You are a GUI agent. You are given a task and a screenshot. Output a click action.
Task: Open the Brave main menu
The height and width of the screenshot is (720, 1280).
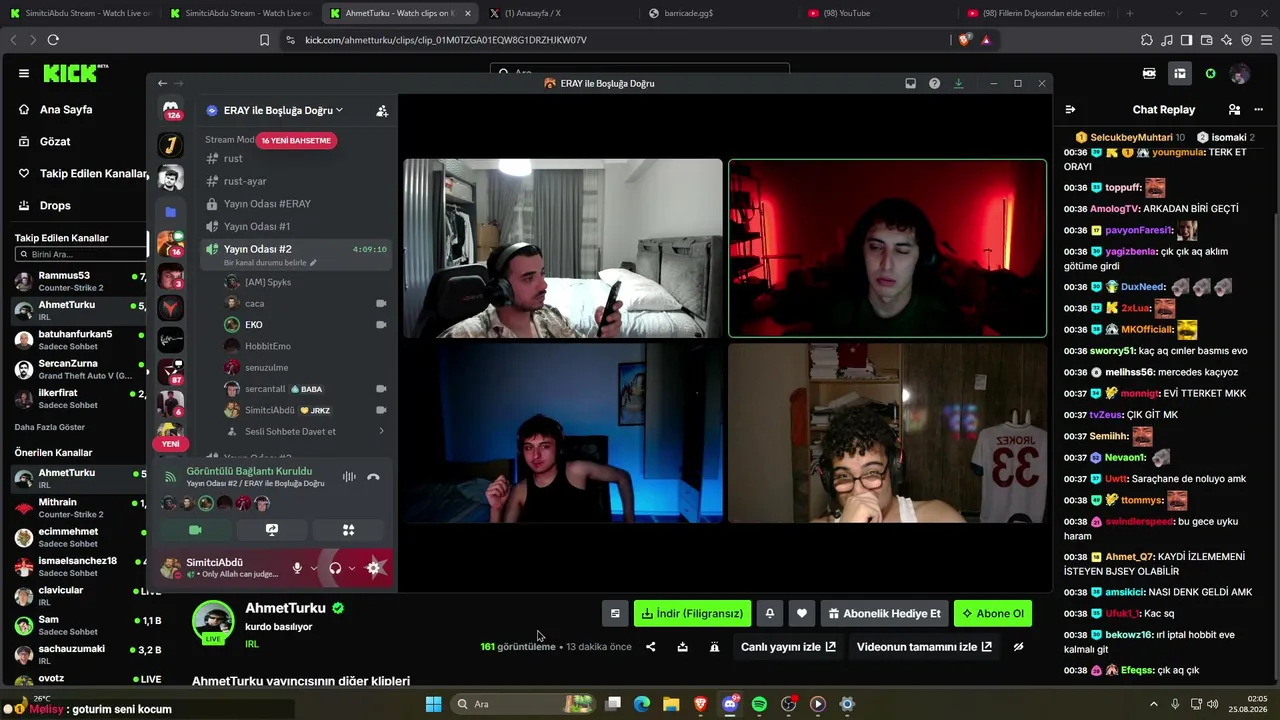pos(1266,40)
